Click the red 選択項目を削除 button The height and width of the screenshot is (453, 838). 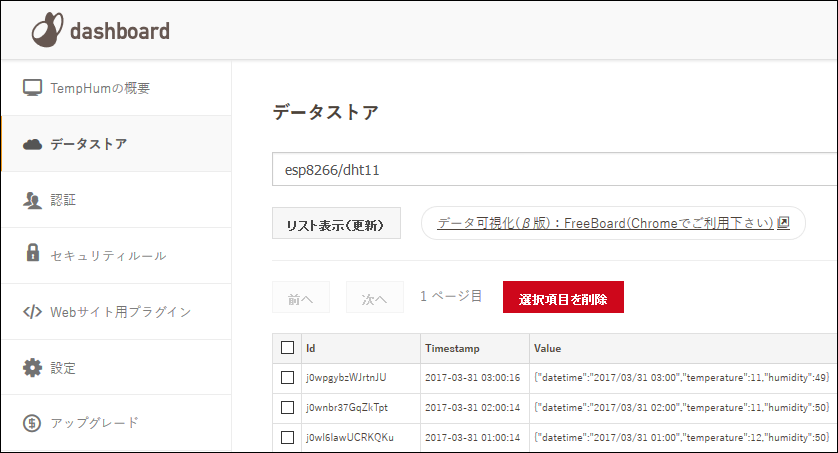pos(563,297)
